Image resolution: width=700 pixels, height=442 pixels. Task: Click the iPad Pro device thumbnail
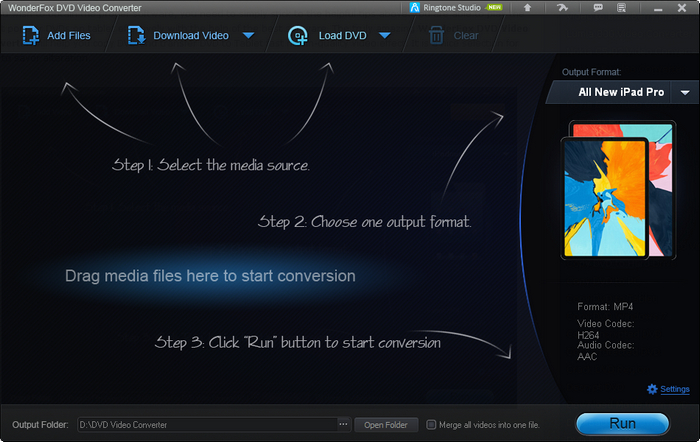point(618,190)
